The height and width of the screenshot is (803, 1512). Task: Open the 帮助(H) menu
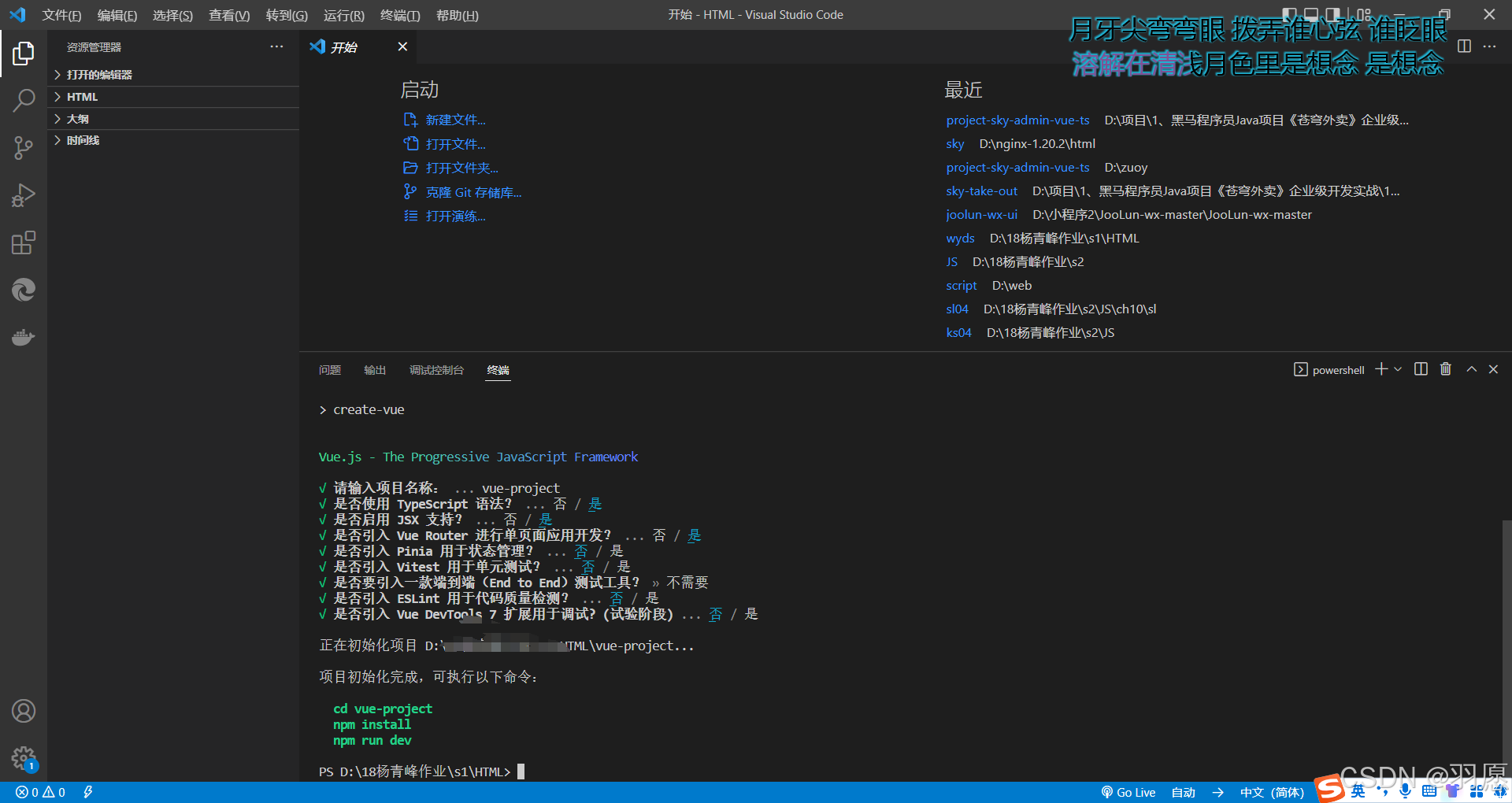click(x=457, y=15)
